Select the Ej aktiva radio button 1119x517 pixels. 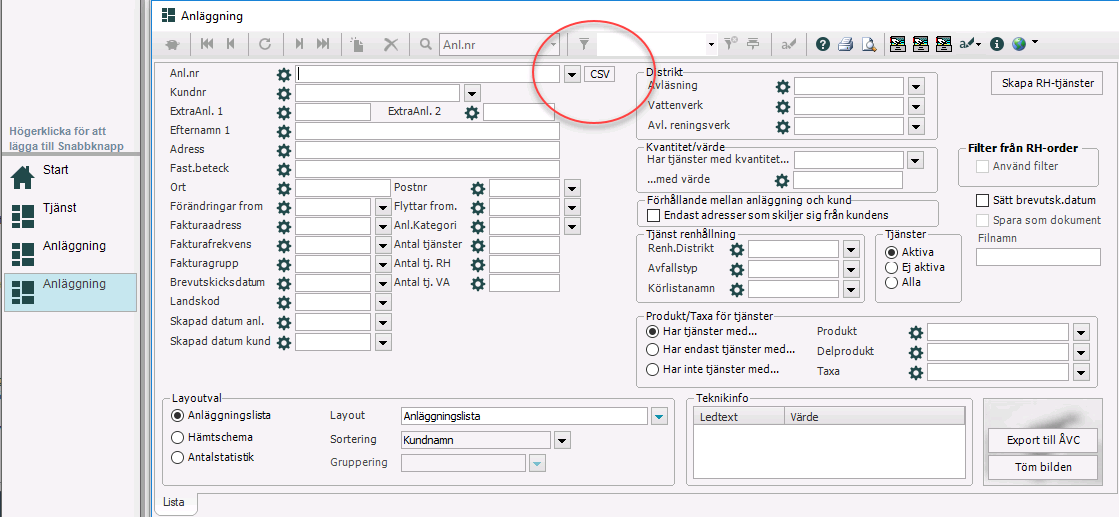click(891, 267)
